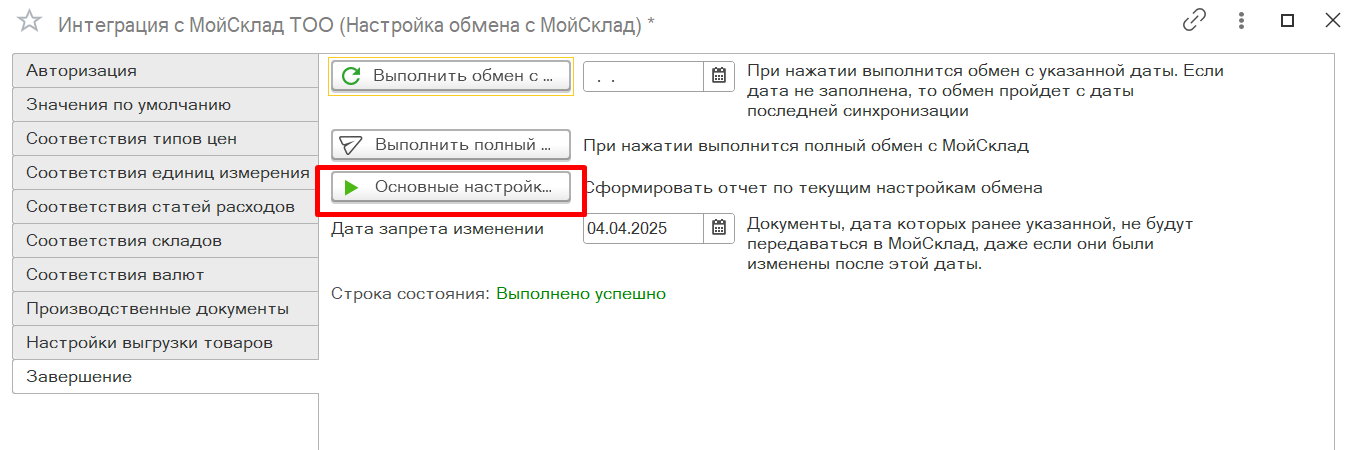This screenshot has width=1354, height=450.
Task: Focus the empty exchange start date field
Action: tap(645, 76)
